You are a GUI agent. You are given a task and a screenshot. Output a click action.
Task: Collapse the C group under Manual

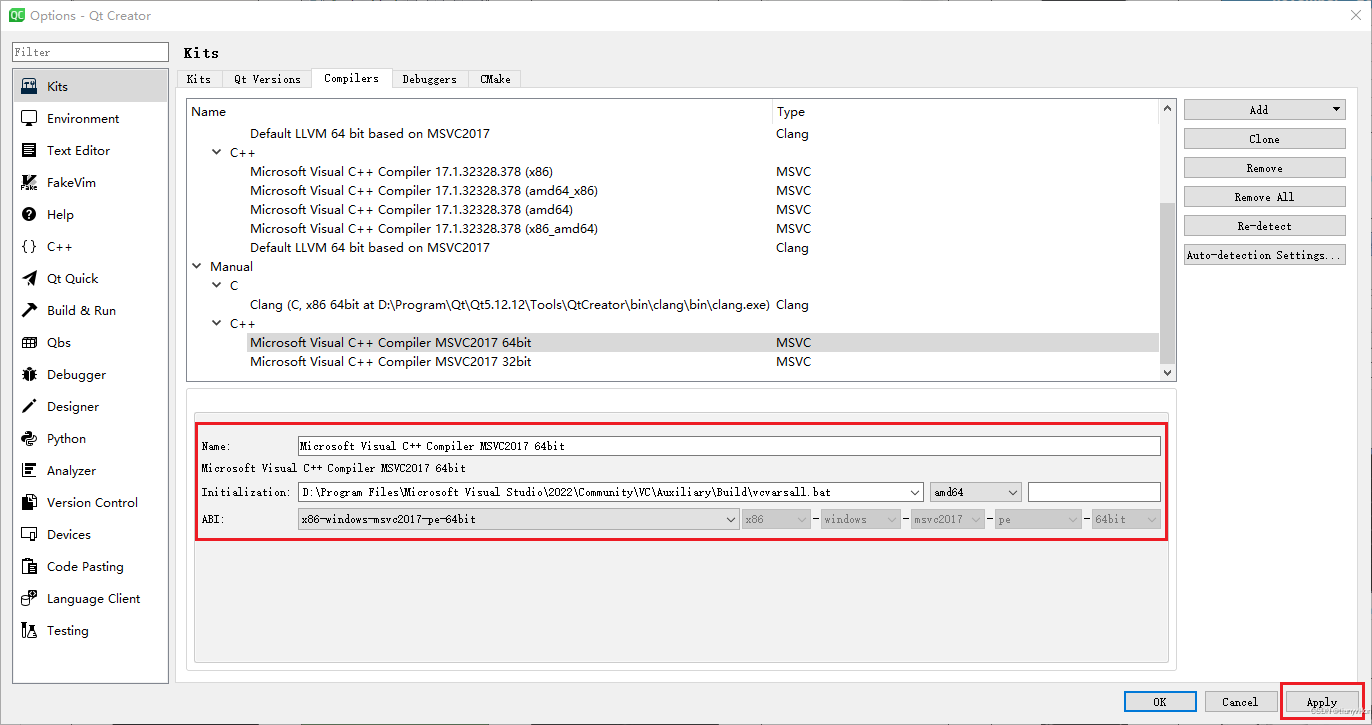point(216,286)
